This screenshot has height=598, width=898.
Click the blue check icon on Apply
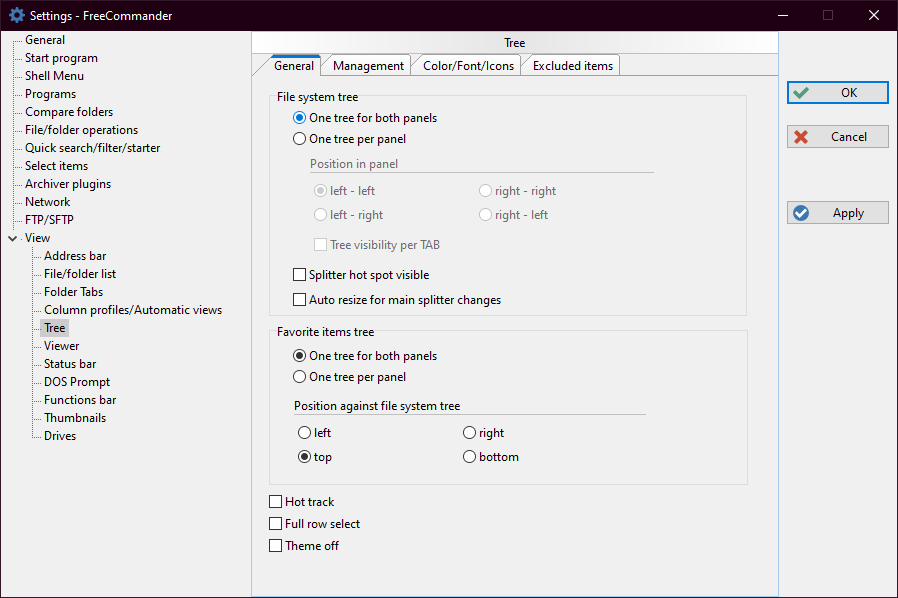click(801, 213)
